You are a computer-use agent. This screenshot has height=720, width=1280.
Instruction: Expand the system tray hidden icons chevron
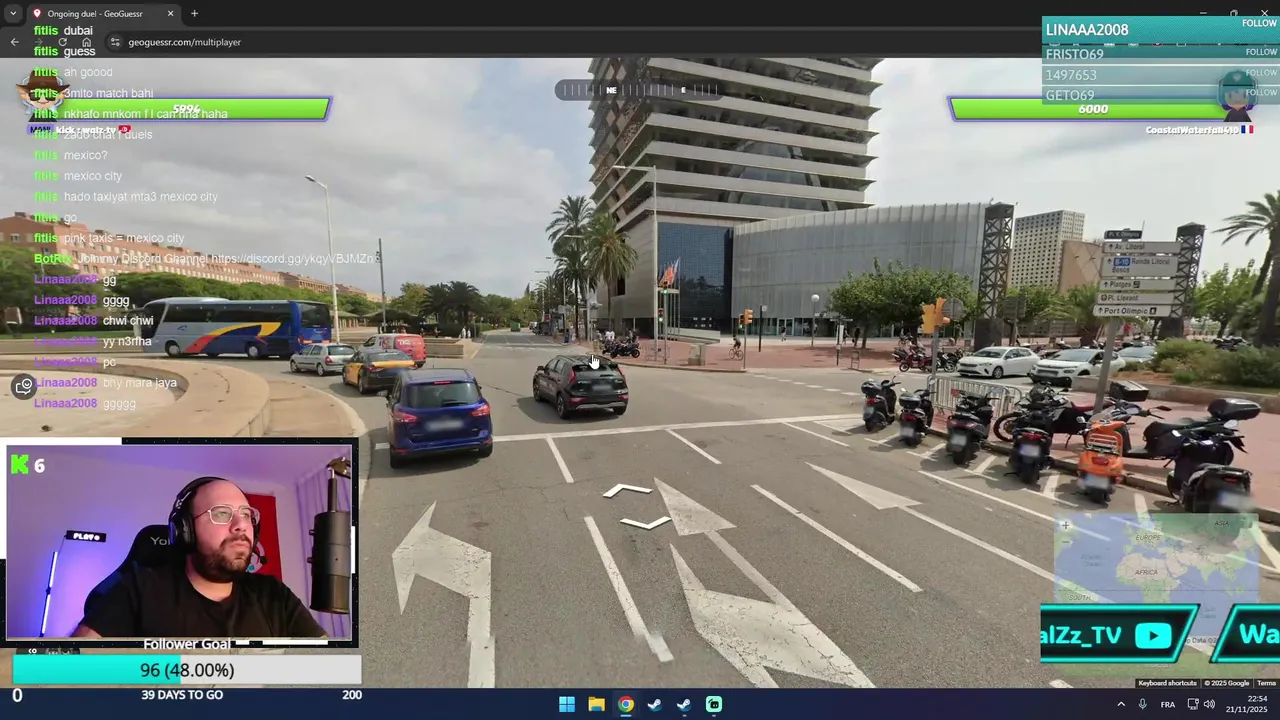tap(1120, 704)
